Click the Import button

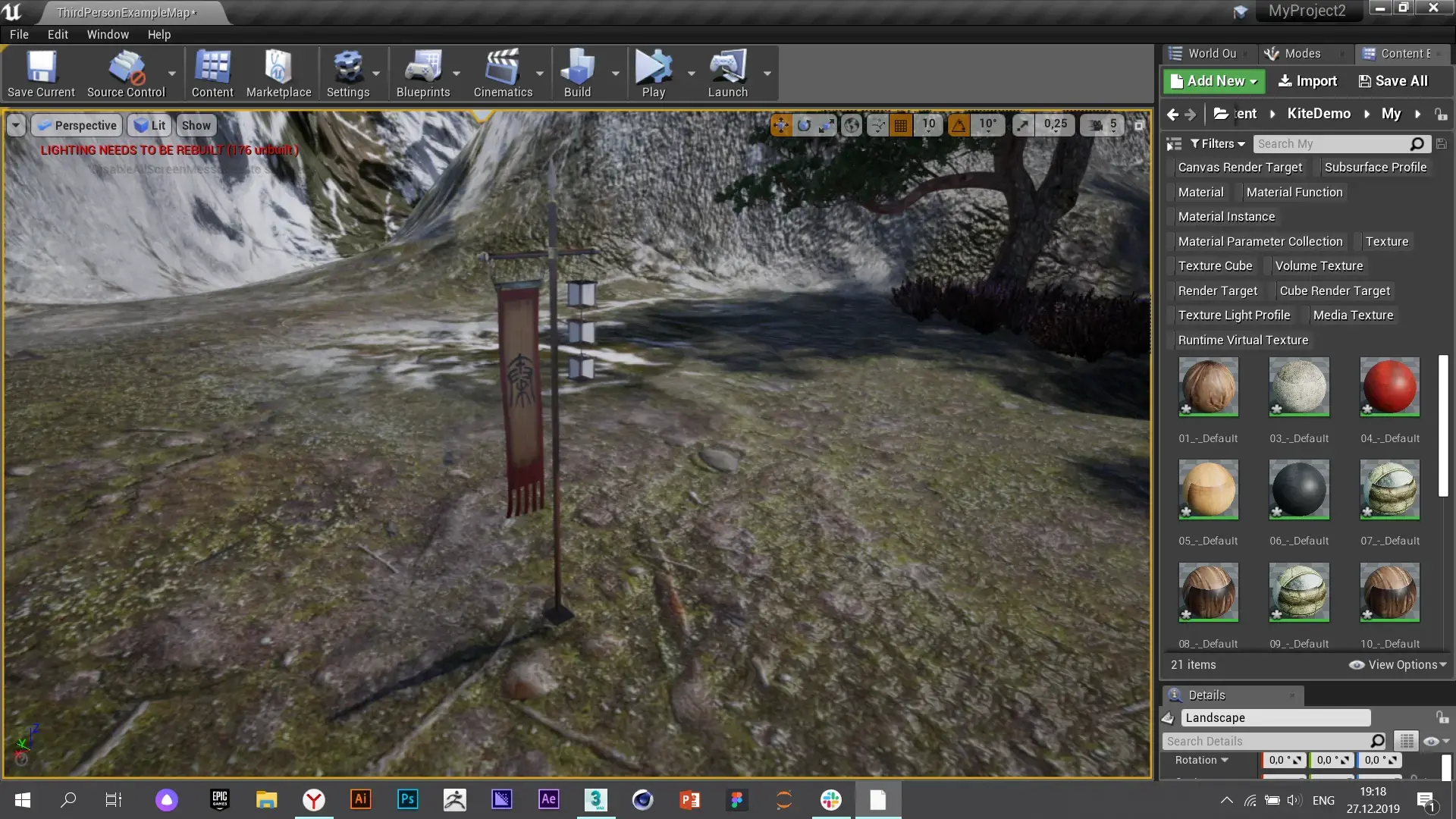(1307, 81)
